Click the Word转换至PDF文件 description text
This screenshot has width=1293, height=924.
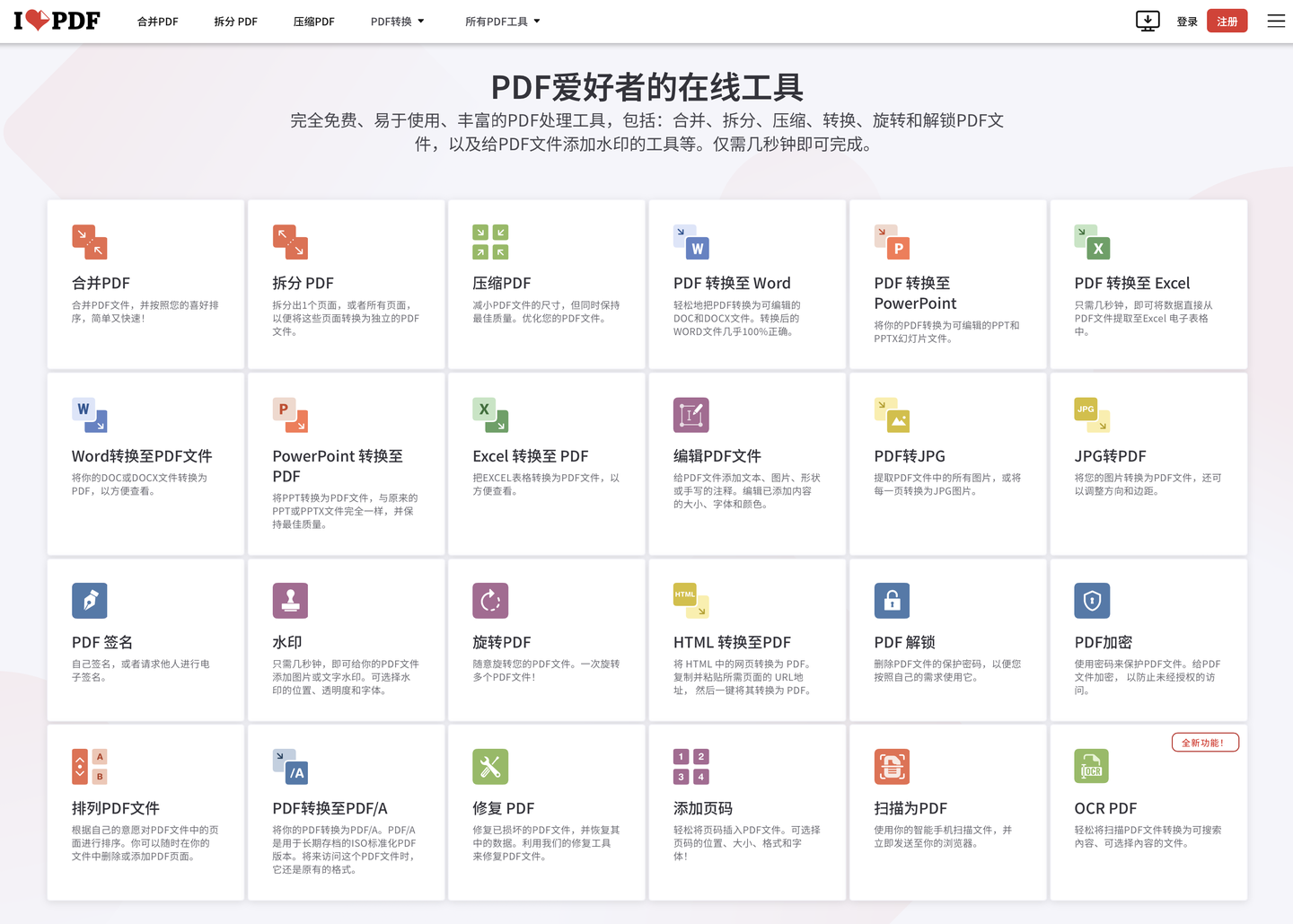point(140,484)
